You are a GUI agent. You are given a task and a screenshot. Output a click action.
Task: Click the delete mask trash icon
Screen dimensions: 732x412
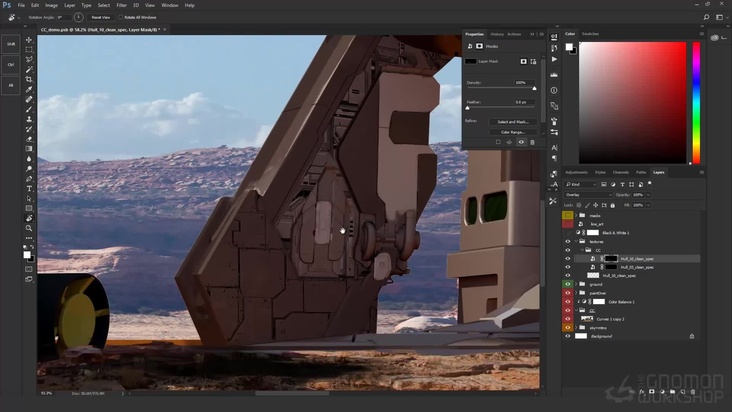pyautogui.click(x=532, y=142)
